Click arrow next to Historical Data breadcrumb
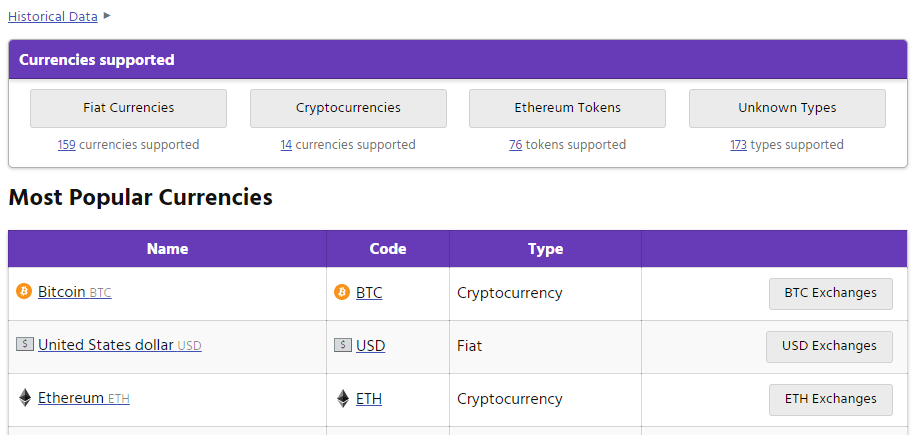The height and width of the screenshot is (435, 914). tap(107, 16)
